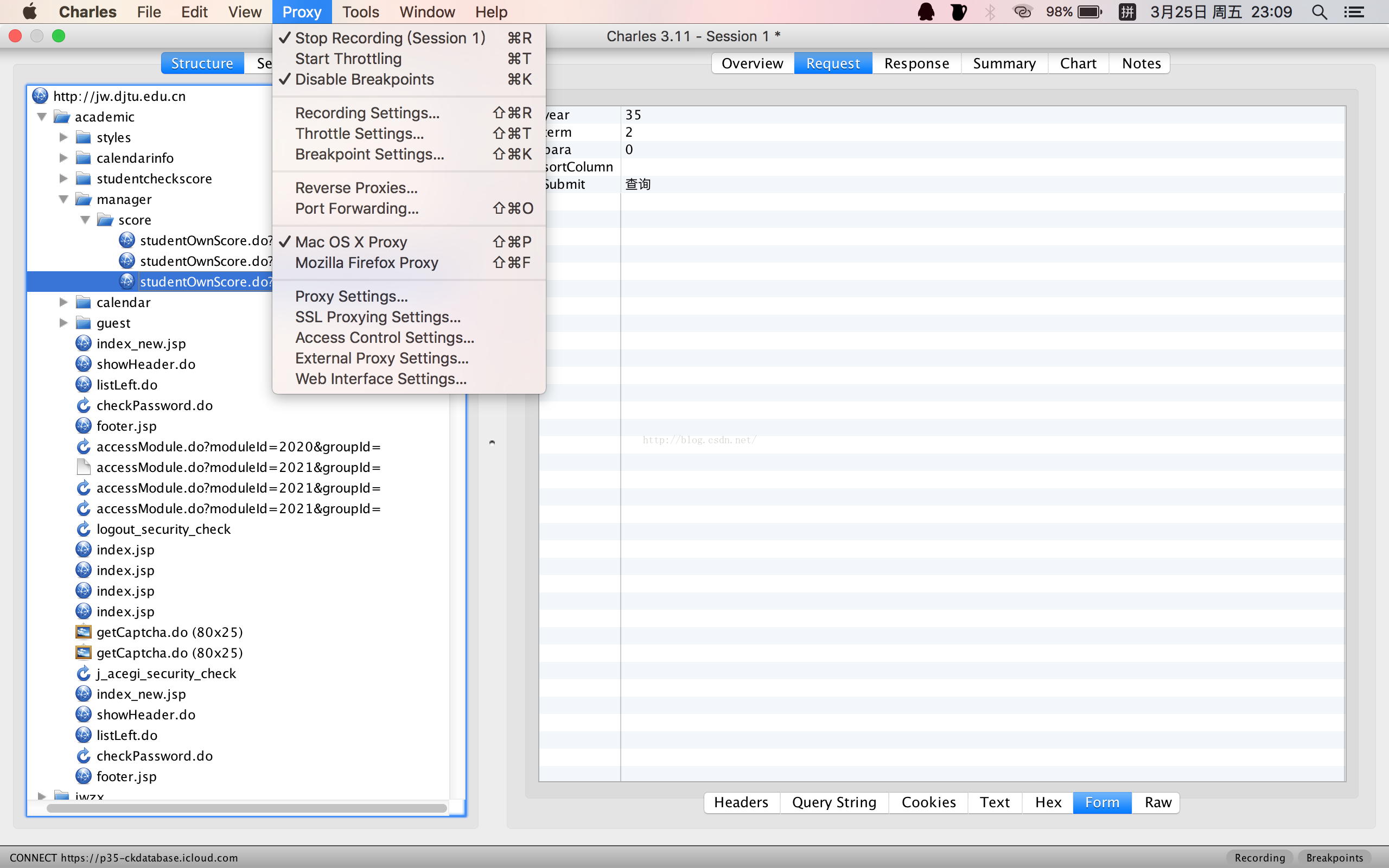Click the year value 35 cell
The height and width of the screenshot is (868, 1389).
point(983,115)
